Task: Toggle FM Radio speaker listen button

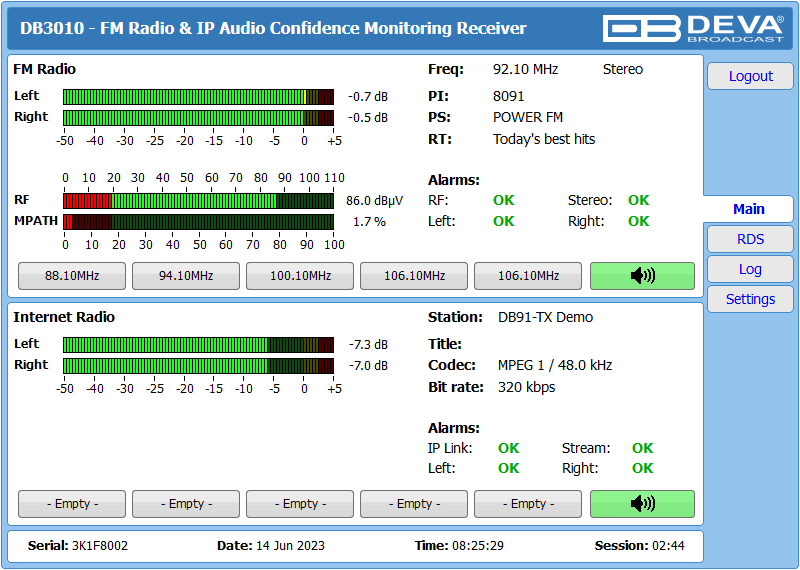Action: 642,276
